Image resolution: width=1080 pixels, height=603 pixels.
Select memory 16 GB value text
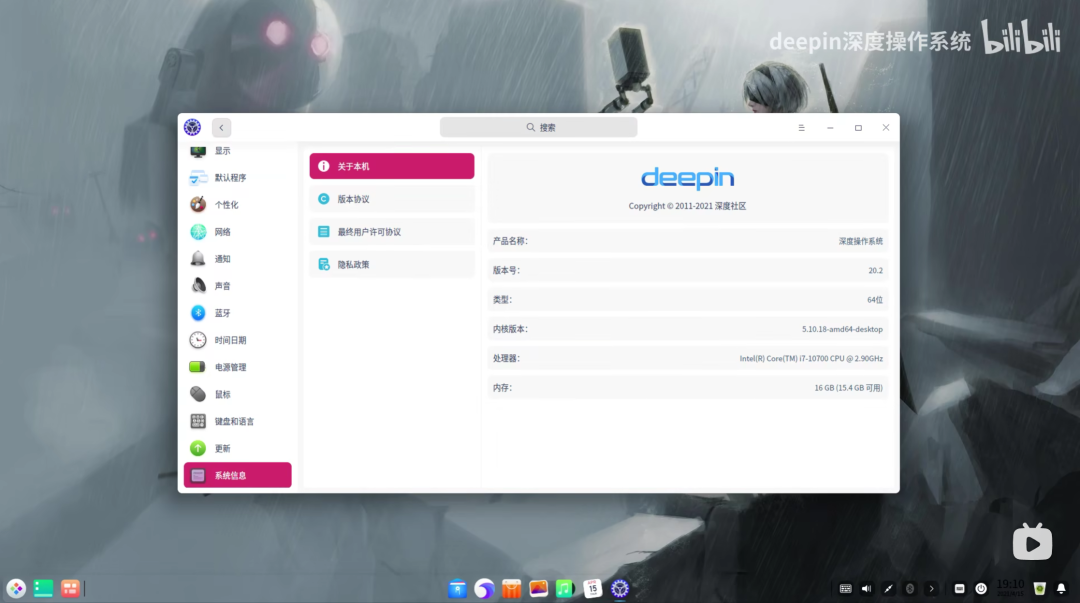click(x=848, y=388)
